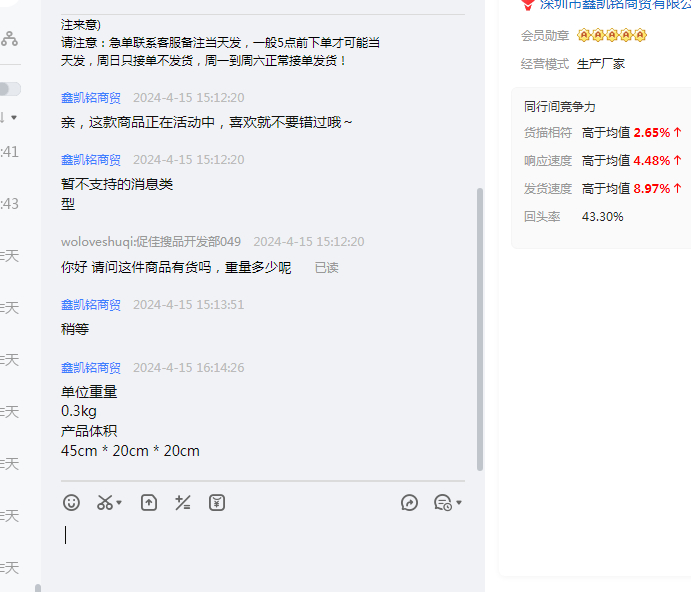Click the 同行间竞争力 heading
The width and height of the screenshot is (691, 592).
point(560,107)
